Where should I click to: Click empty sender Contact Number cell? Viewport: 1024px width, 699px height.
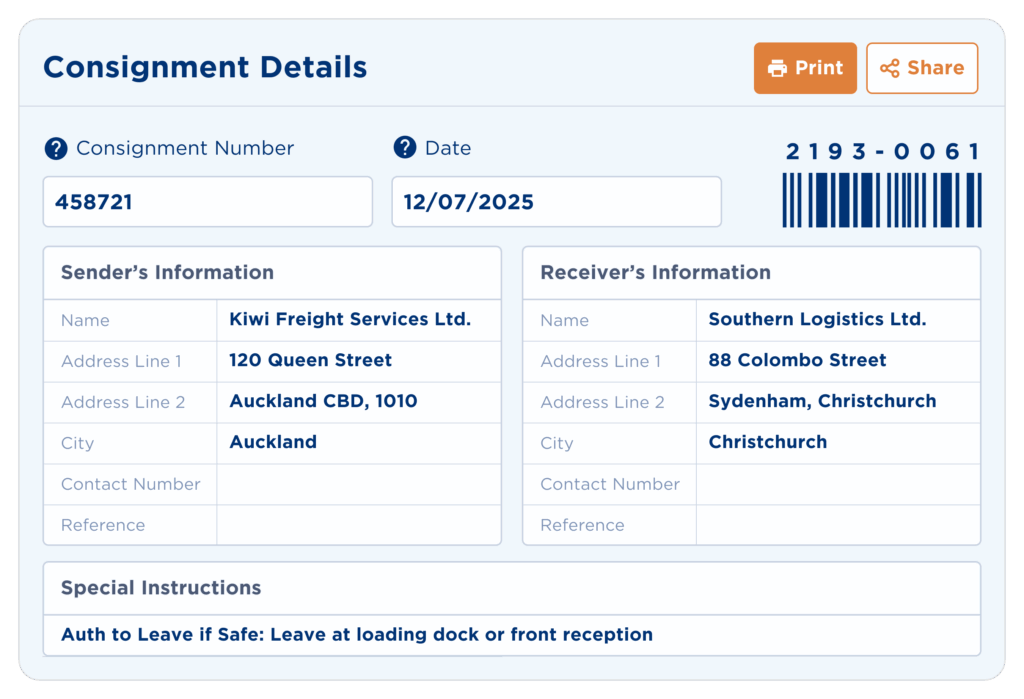pyautogui.click(x=359, y=484)
